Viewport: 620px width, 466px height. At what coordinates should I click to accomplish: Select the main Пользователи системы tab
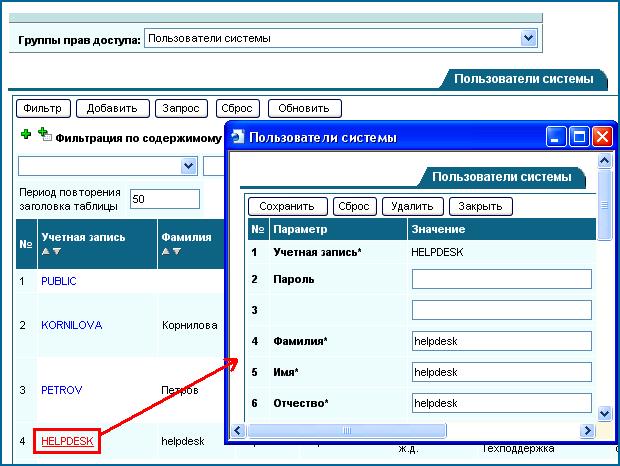tap(523, 79)
